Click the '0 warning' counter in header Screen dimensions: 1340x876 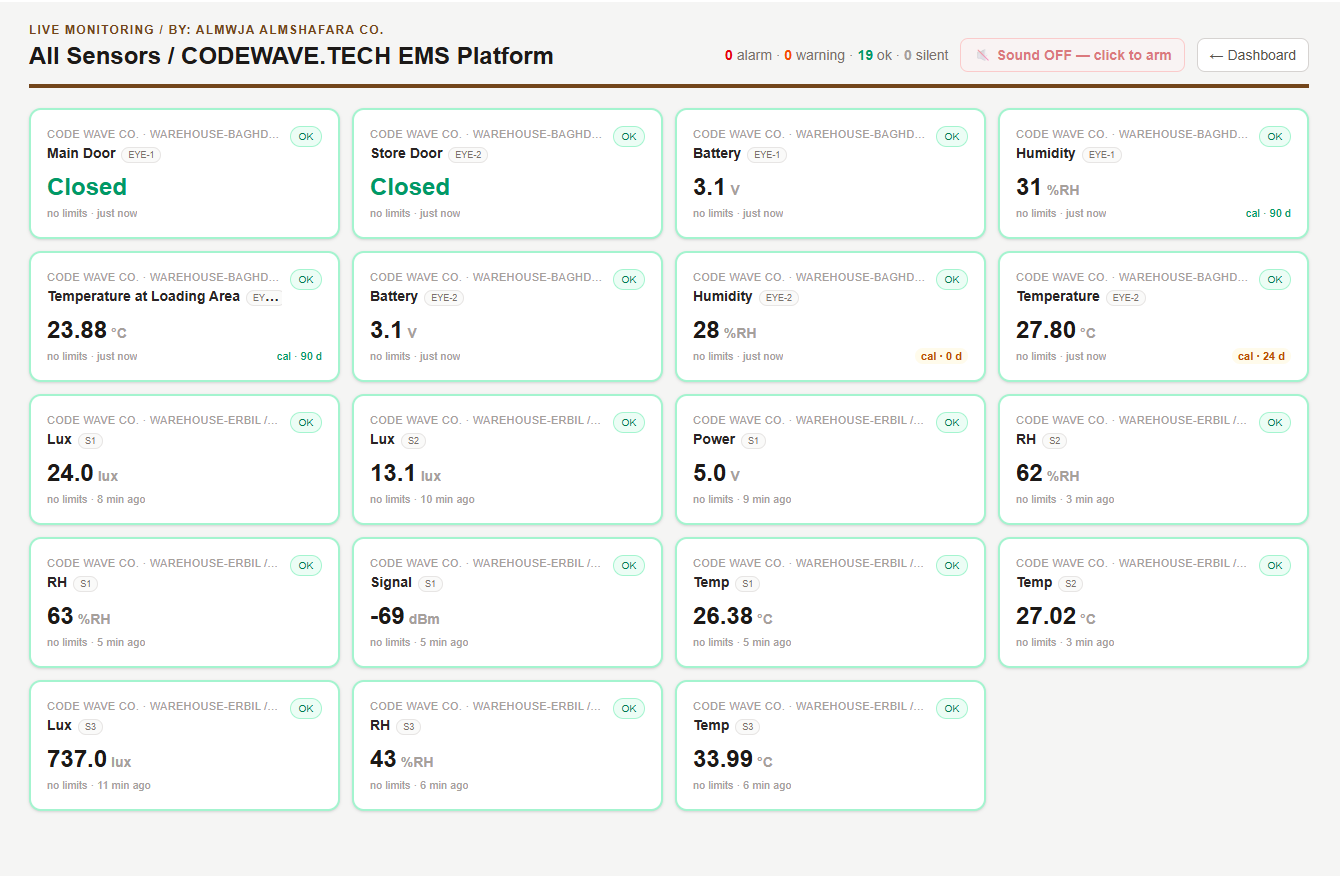(814, 56)
